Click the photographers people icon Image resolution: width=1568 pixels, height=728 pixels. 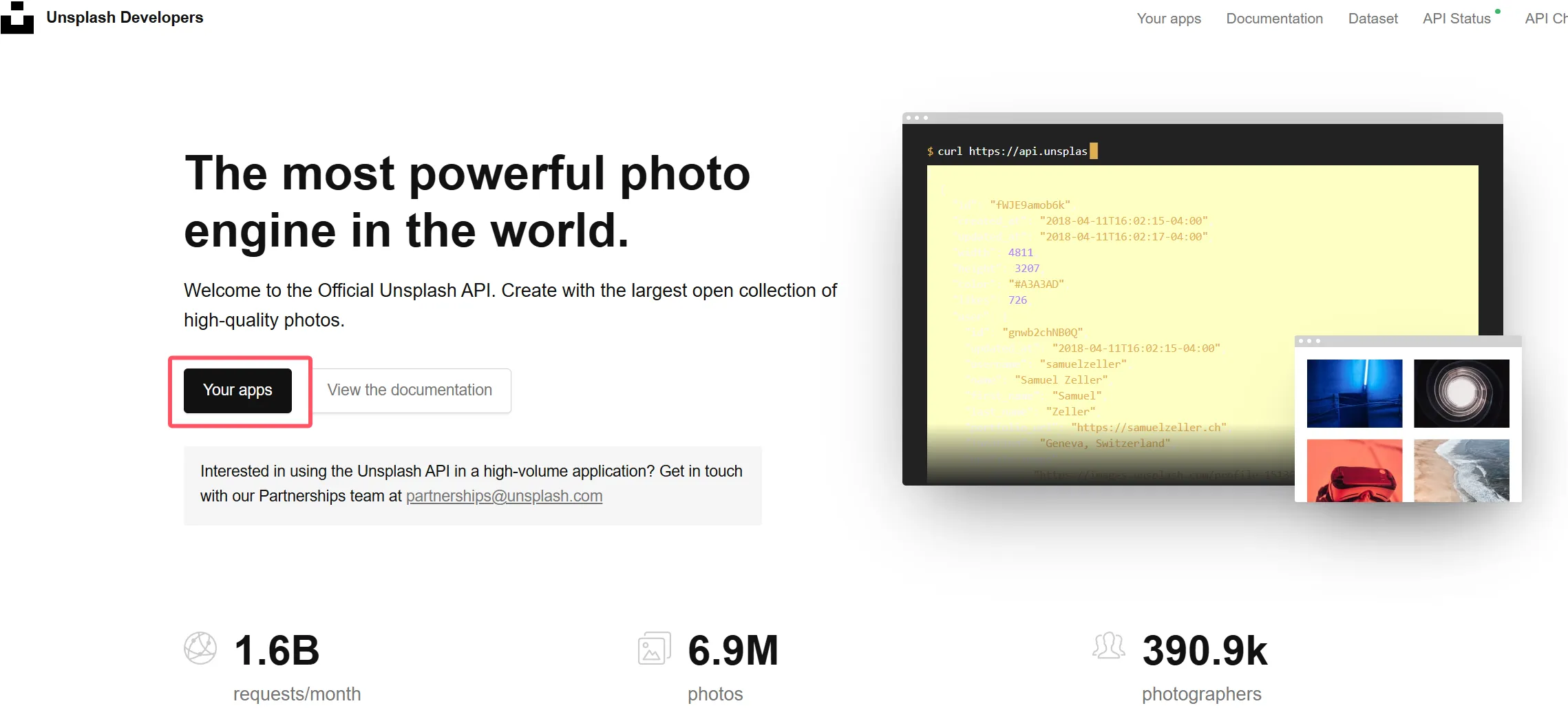pos(1108,647)
